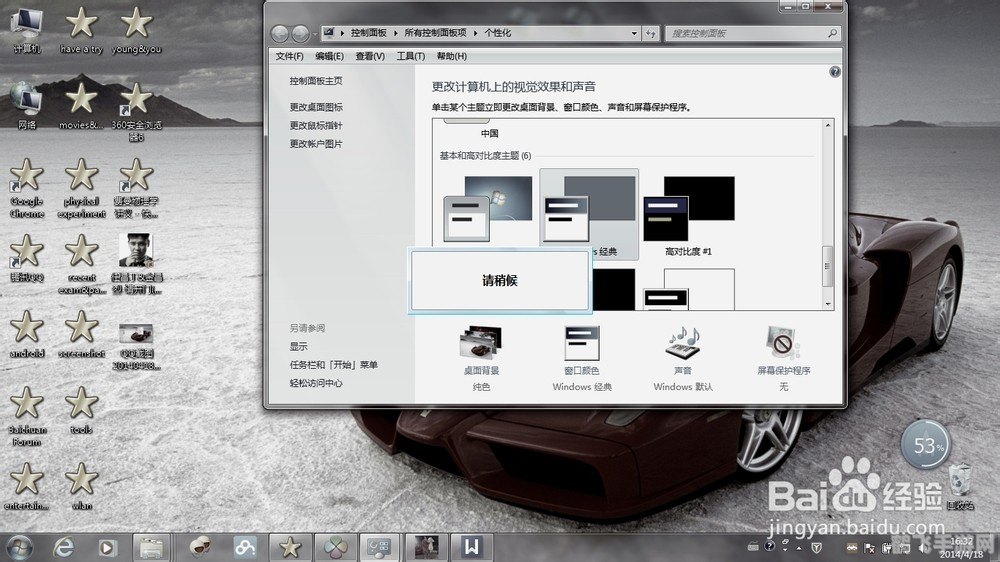Open the Recycle Bin on desktop
Screen dimensions: 1000x562
coord(959,482)
